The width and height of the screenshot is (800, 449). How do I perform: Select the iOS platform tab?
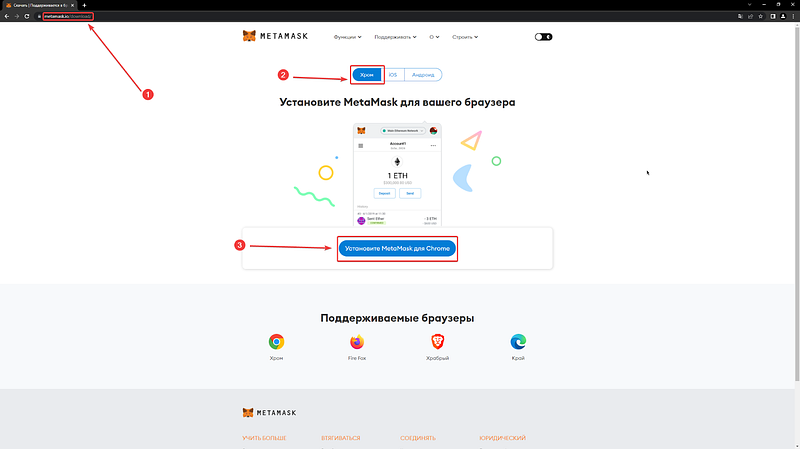pos(392,75)
